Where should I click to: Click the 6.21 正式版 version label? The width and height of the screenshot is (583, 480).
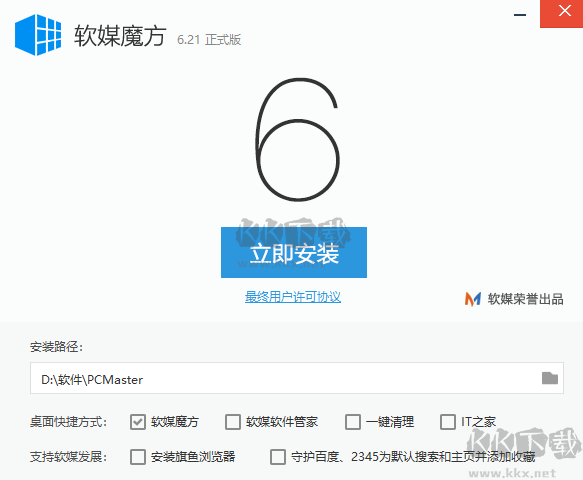(209, 40)
